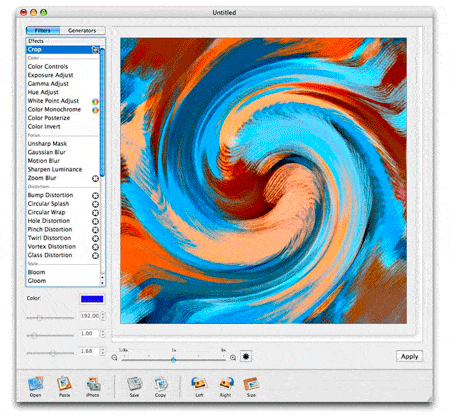Open the iPhoto browser icon

93,384
